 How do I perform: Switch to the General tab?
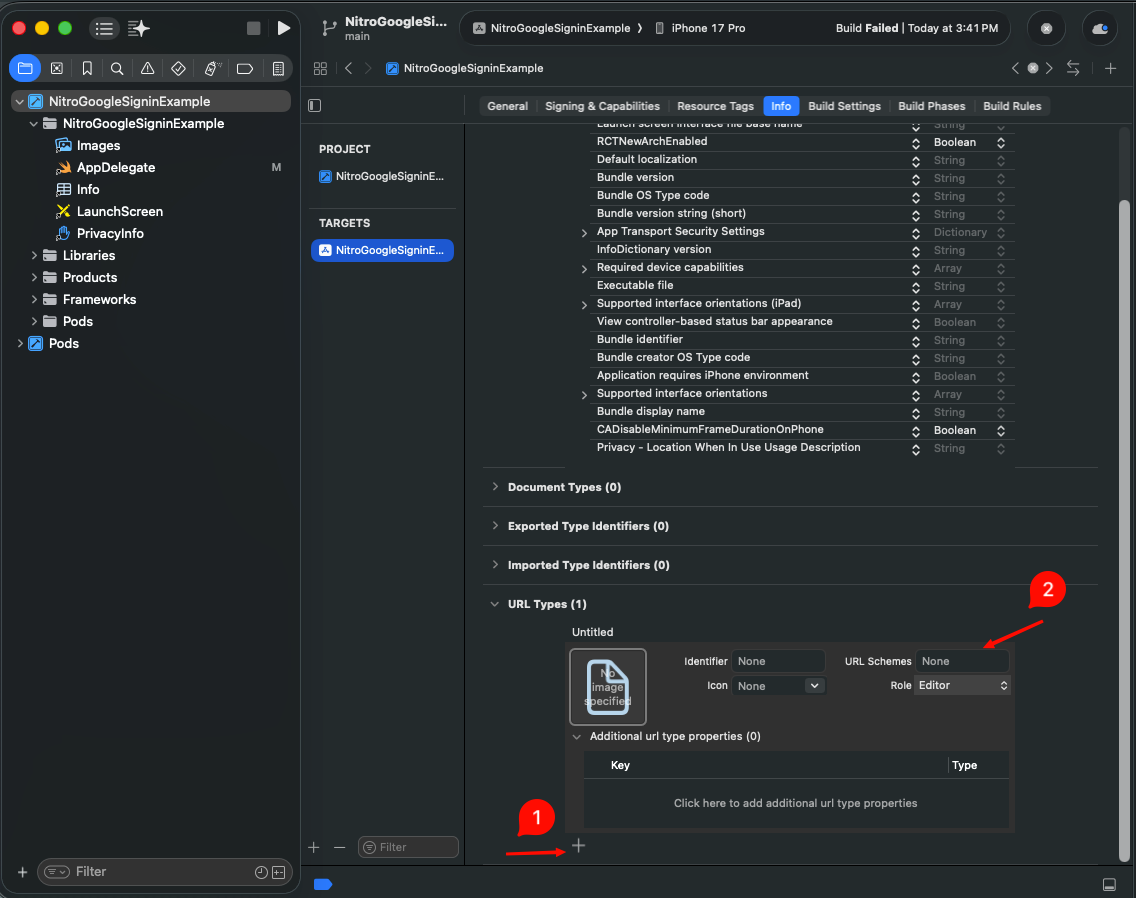[x=507, y=106]
